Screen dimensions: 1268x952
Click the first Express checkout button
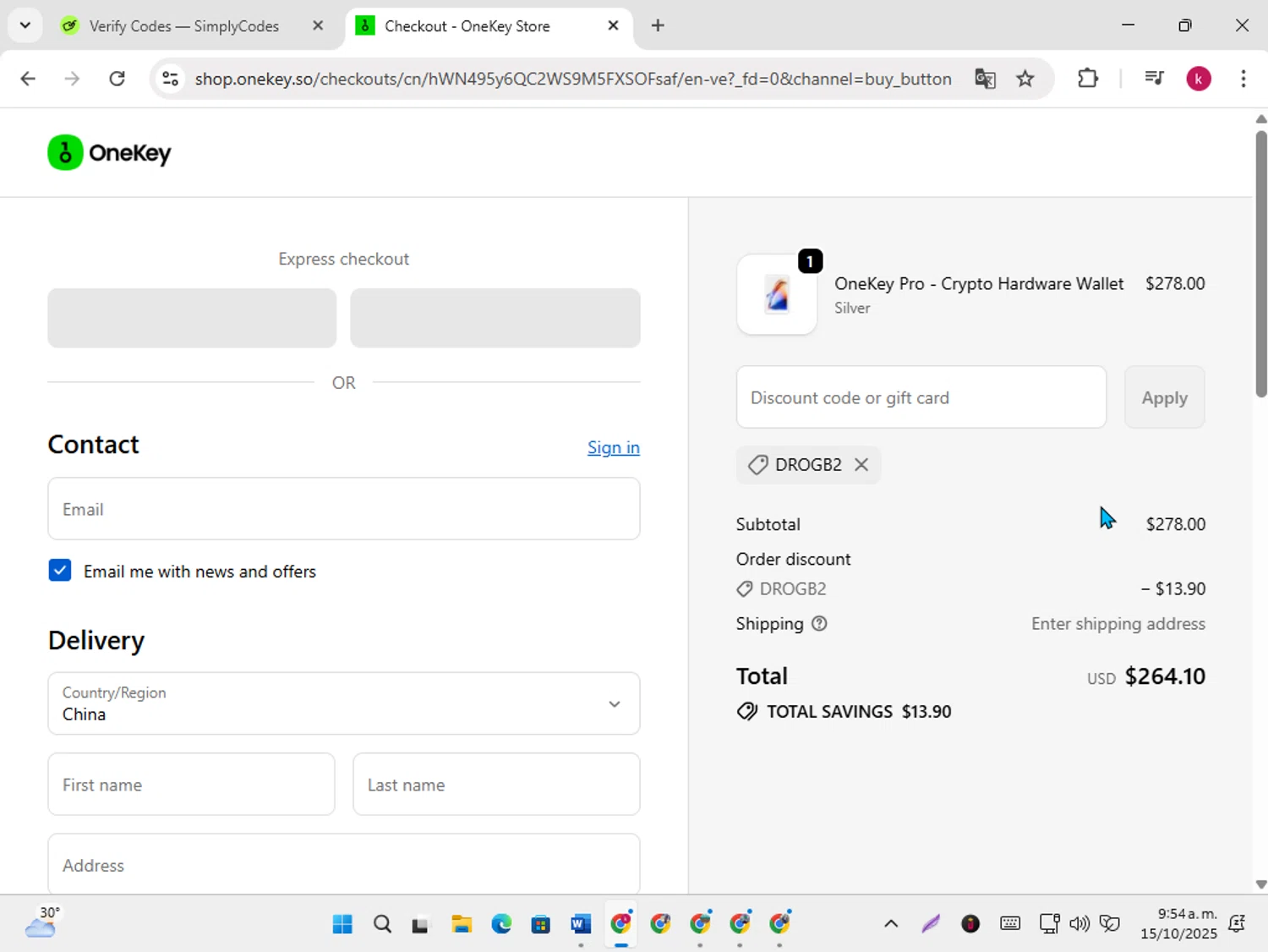point(192,318)
